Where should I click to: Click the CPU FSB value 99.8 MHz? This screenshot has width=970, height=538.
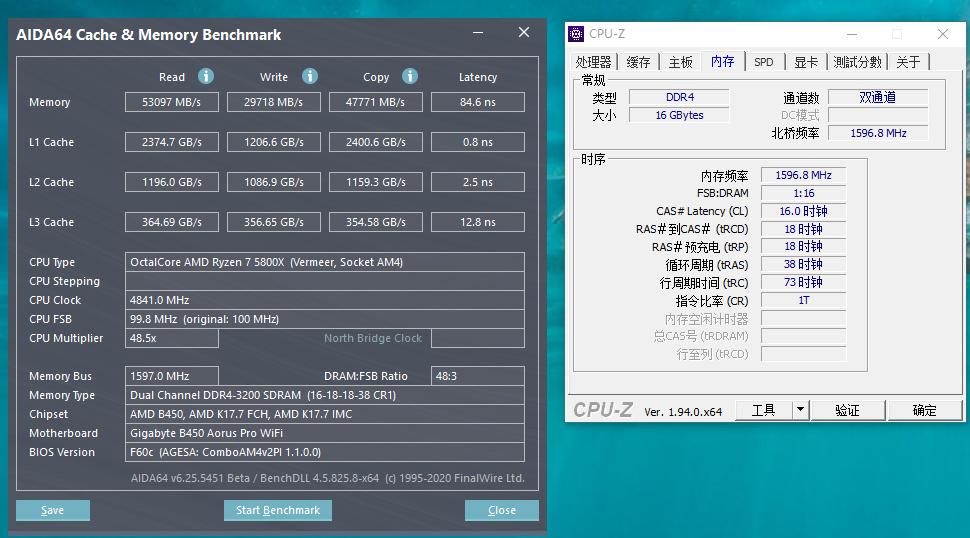[x=325, y=319]
